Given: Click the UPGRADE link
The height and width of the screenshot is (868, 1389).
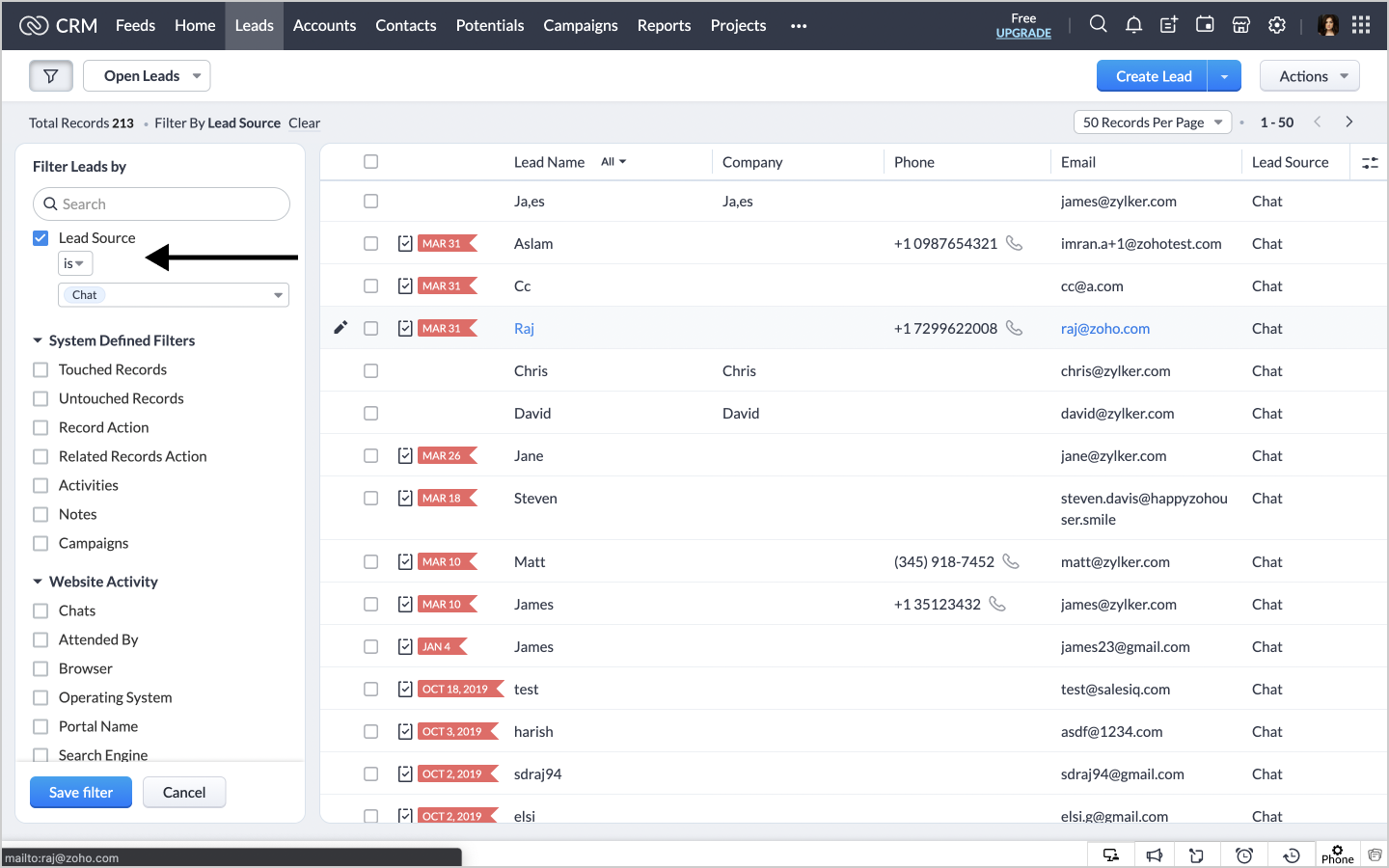Looking at the screenshot, I should point(1023,33).
